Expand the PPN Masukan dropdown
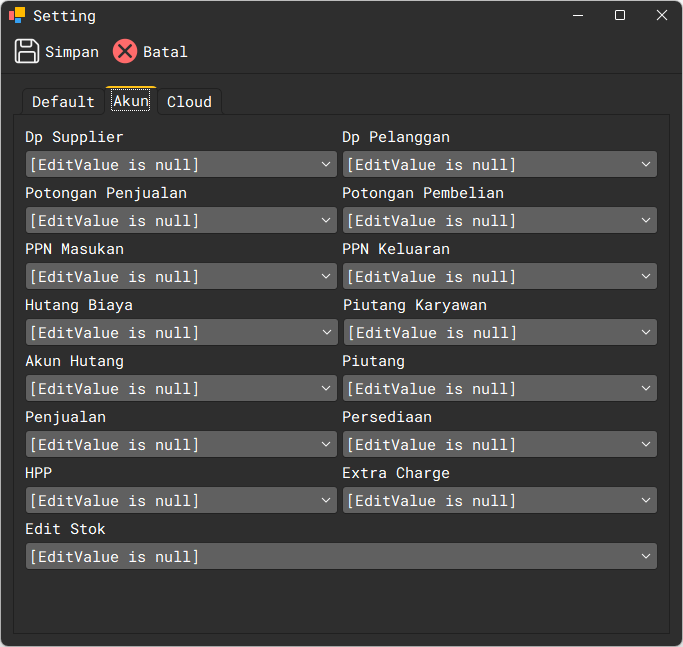Image resolution: width=683 pixels, height=647 pixels. pyautogui.click(x=327, y=277)
